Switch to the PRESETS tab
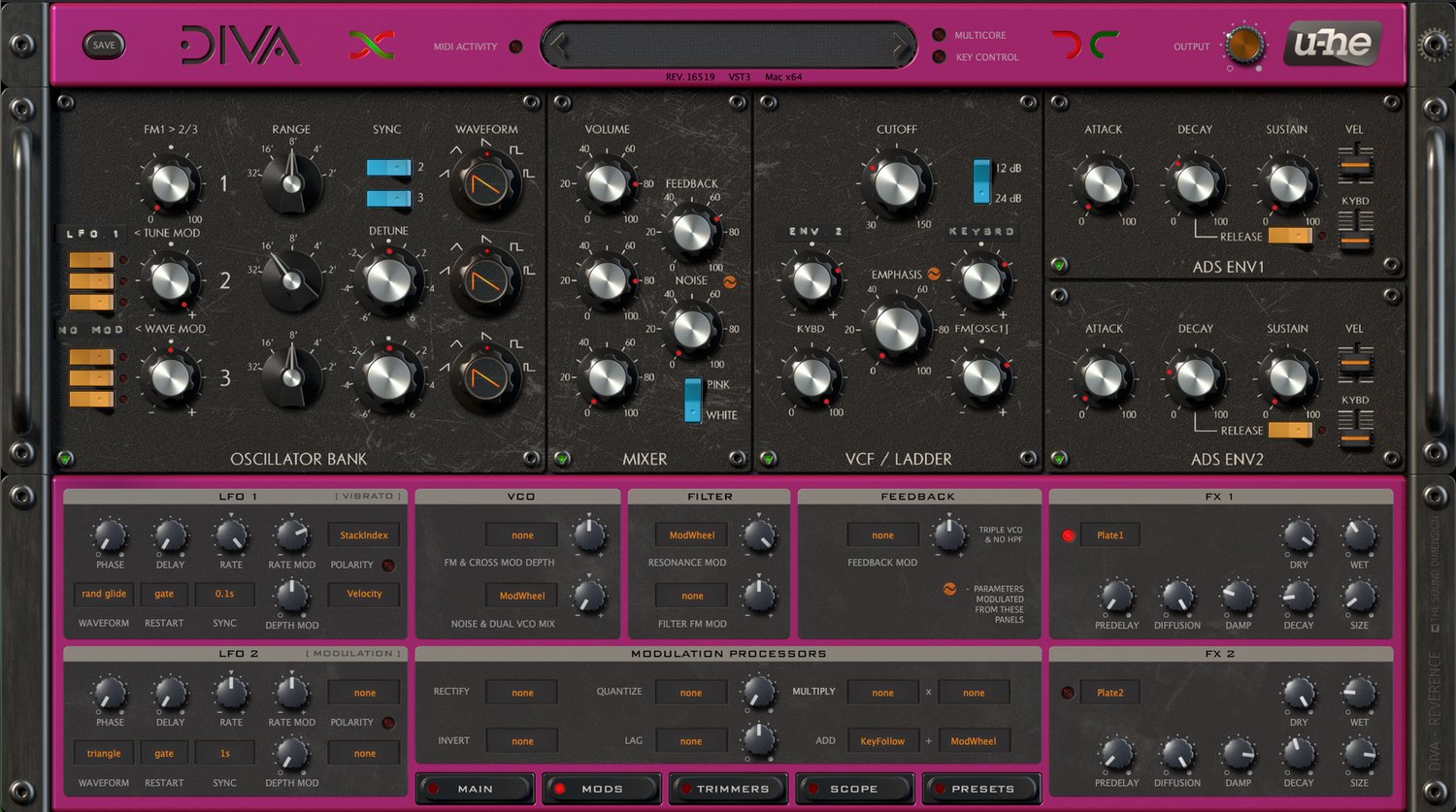 pyautogui.click(x=981, y=789)
